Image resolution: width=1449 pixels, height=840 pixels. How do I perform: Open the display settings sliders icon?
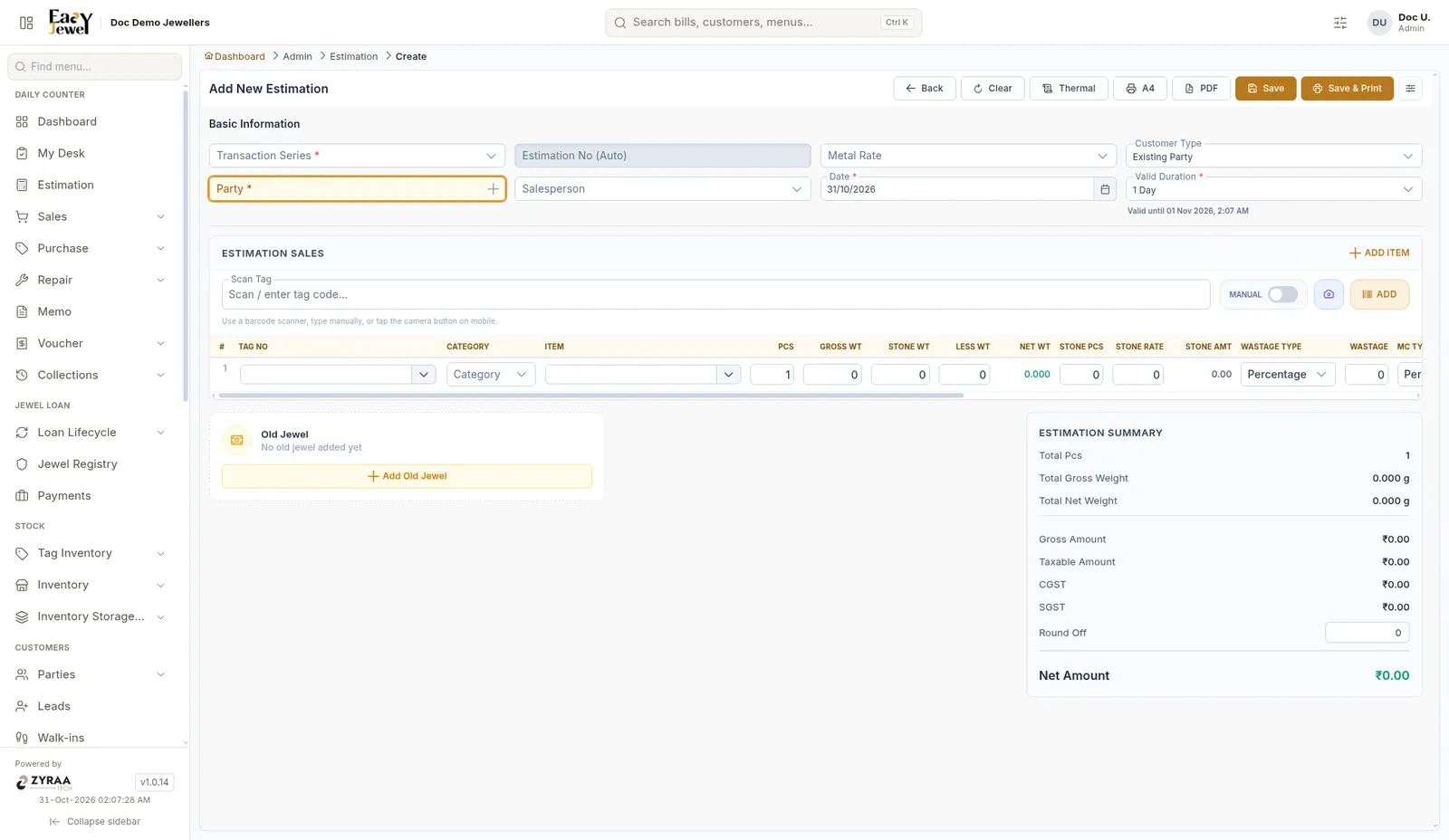(x=1340, y=23)
